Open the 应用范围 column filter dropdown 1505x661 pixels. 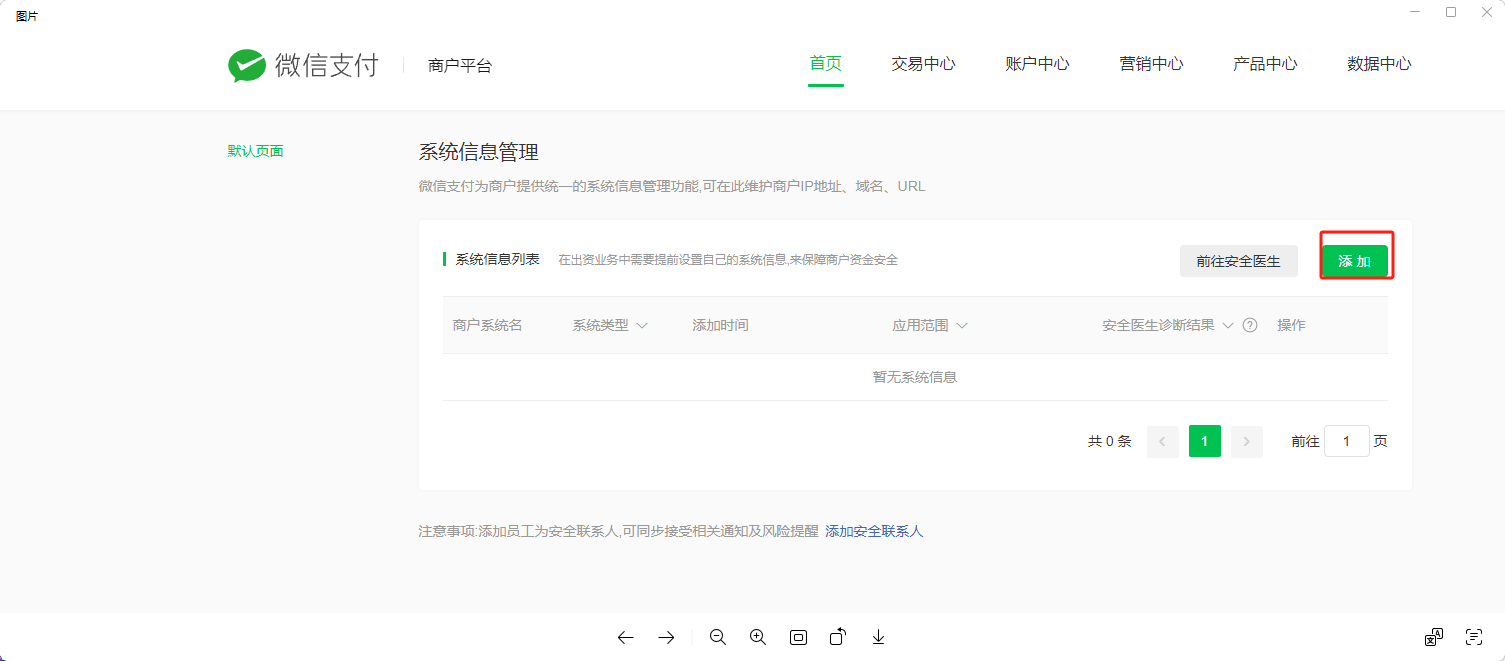962,325
